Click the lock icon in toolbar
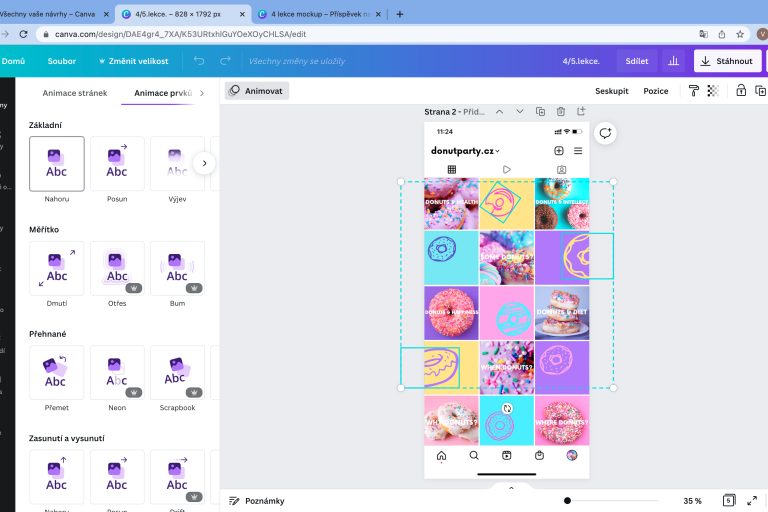 pos(741,90)
